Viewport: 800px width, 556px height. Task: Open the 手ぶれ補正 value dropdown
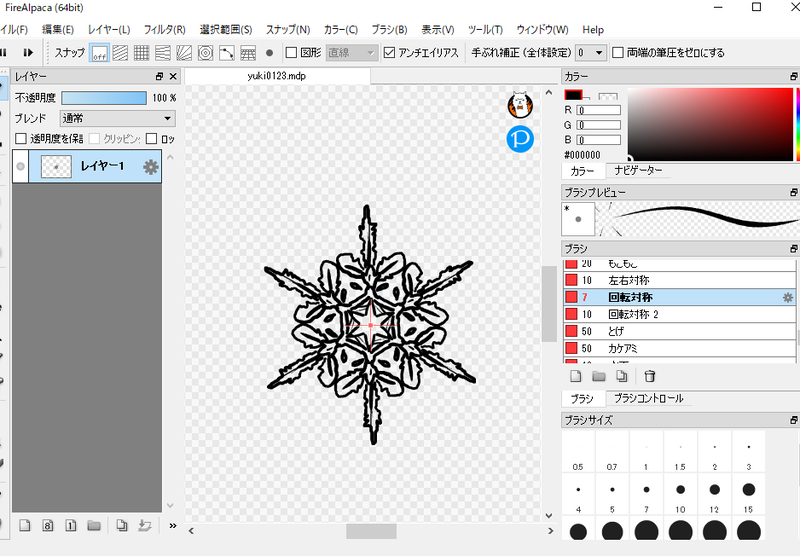point(591,53)
